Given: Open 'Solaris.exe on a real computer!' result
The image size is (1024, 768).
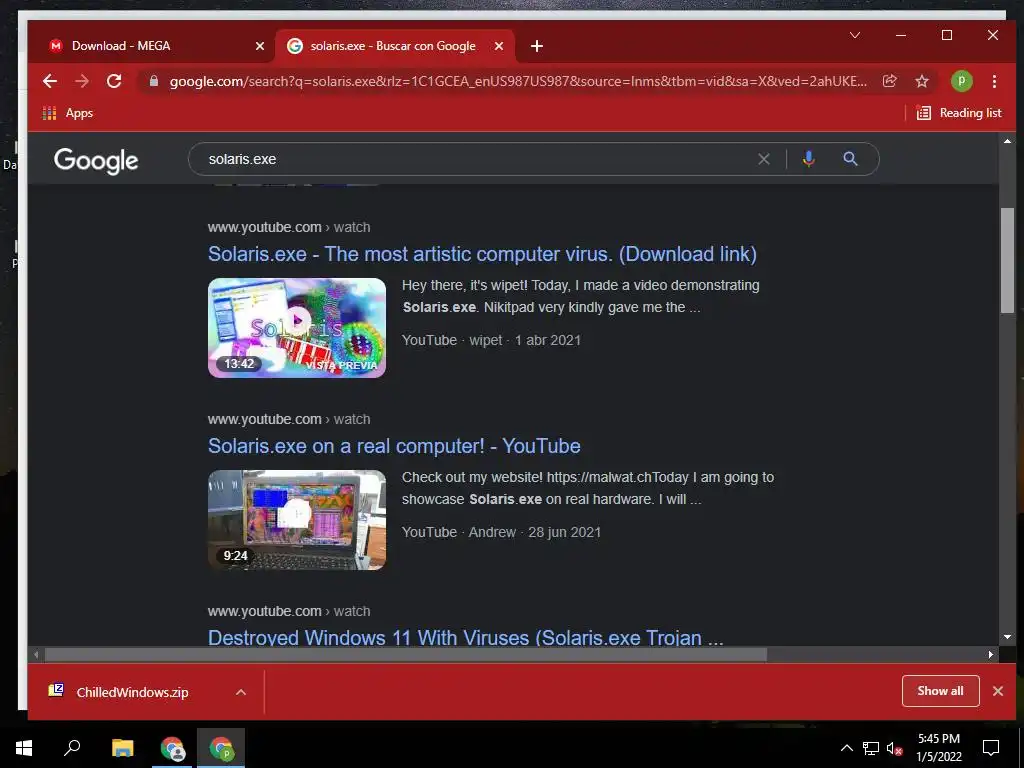Looking at the screenshot, I should click(394, 446).
